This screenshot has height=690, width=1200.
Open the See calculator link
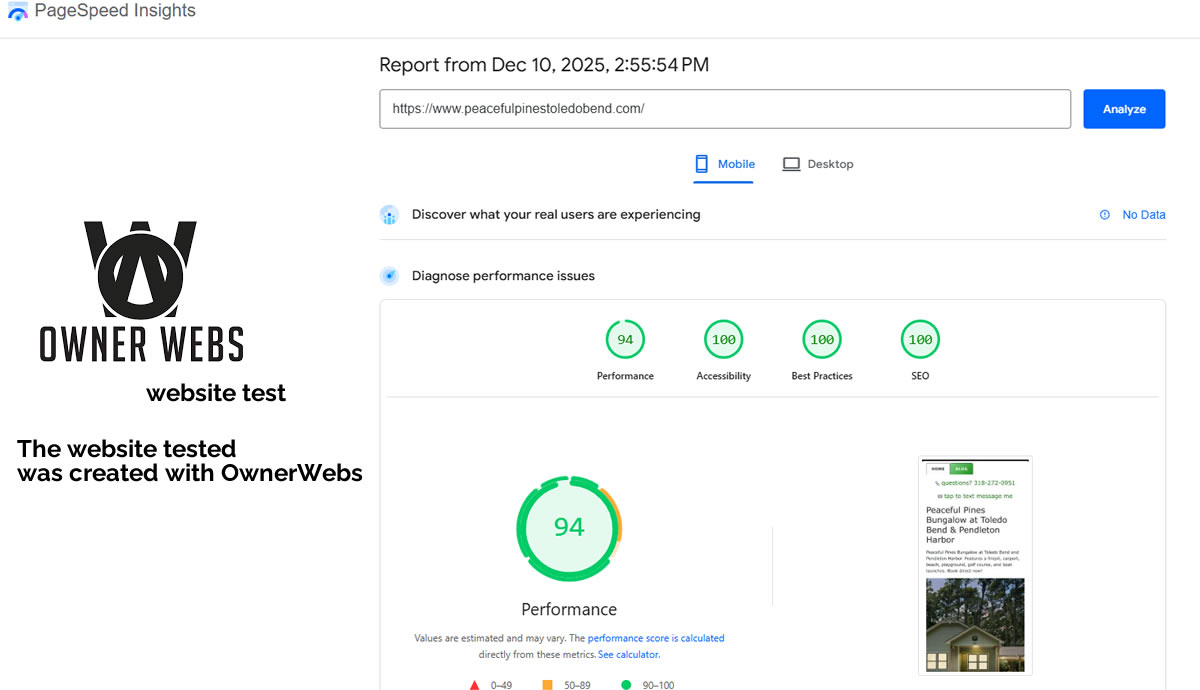pos(628,655)
